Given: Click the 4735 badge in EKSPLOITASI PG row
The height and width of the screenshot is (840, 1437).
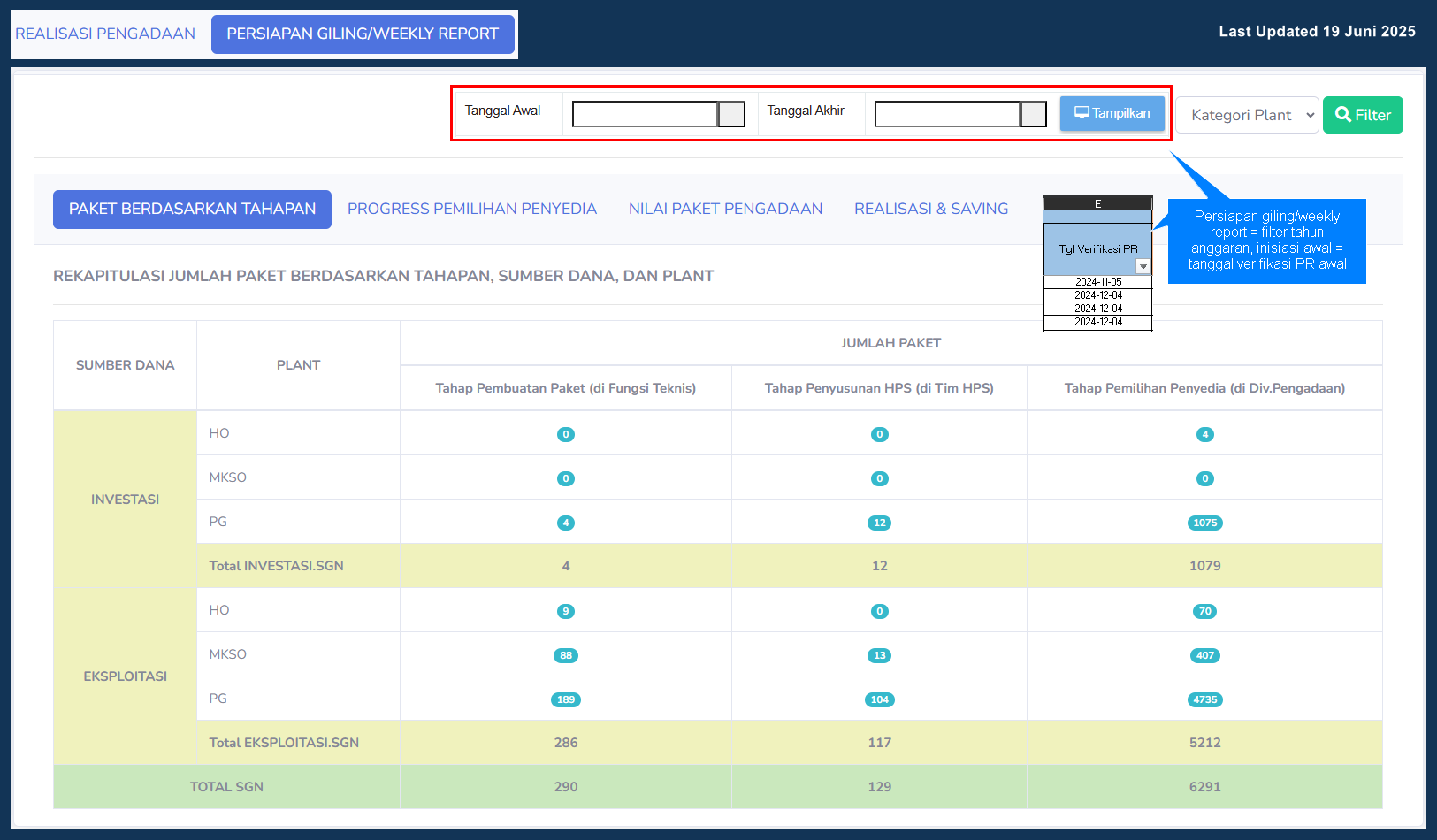Looking at the screenshot, I should click(x=1204, y=699).
